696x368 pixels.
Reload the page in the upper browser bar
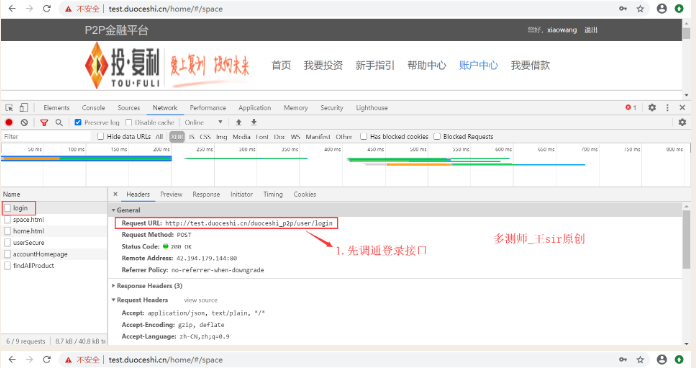[x=47, y=8]
